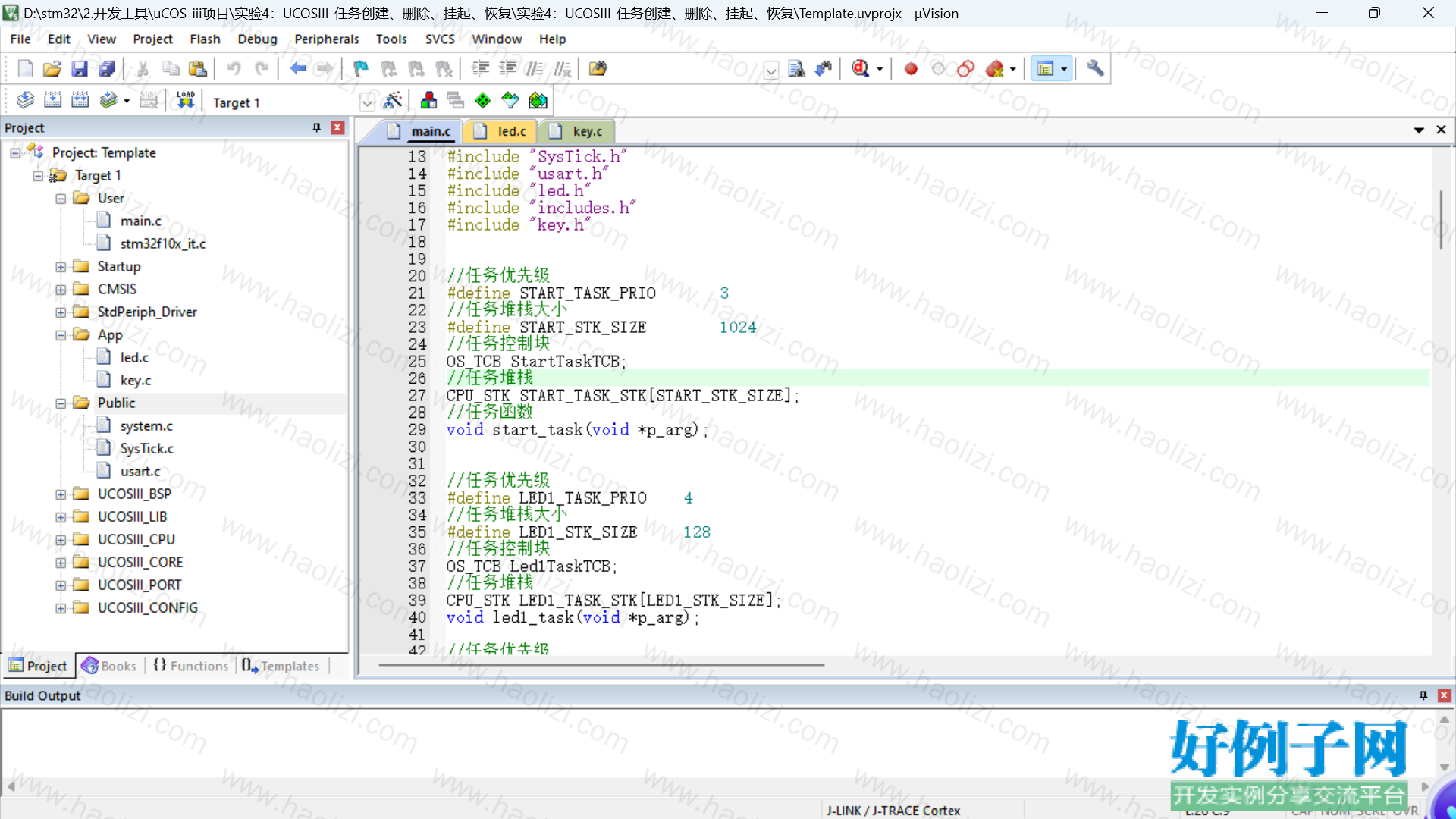Screen dimensions: 1456x819
Task: Build target files with the Build icon
Action: pyautogui.click(x=52, y=100)
